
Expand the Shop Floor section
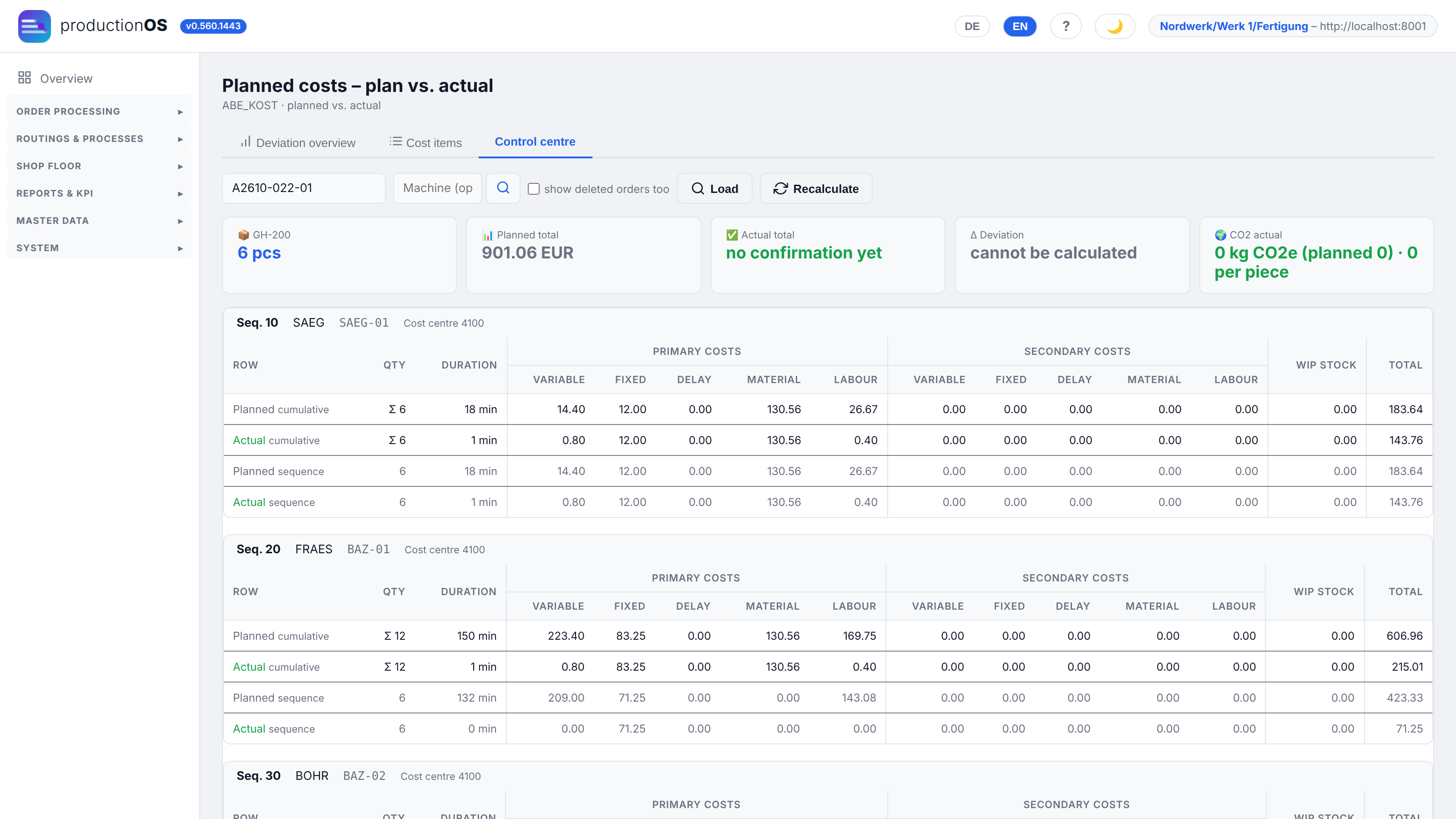click(100, 166)
